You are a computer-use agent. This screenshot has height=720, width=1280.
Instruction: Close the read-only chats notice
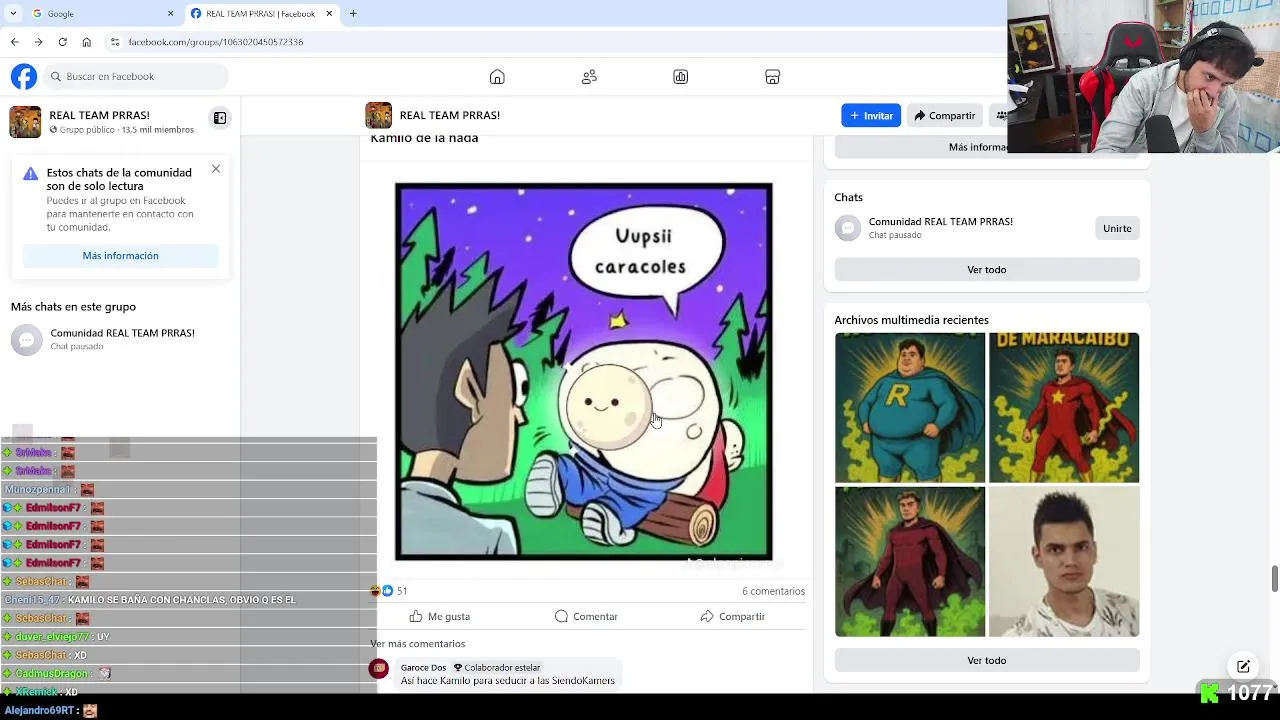[216, 169]
